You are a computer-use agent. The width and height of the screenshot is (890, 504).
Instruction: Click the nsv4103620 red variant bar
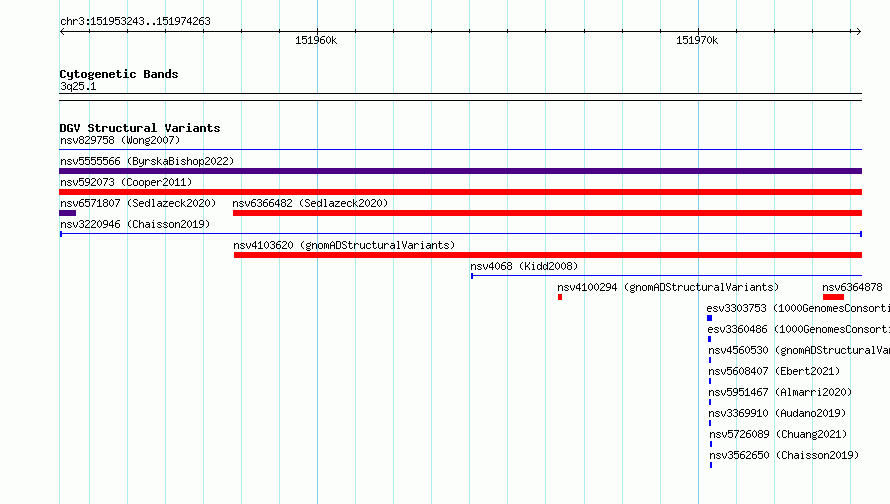(548, 255)
